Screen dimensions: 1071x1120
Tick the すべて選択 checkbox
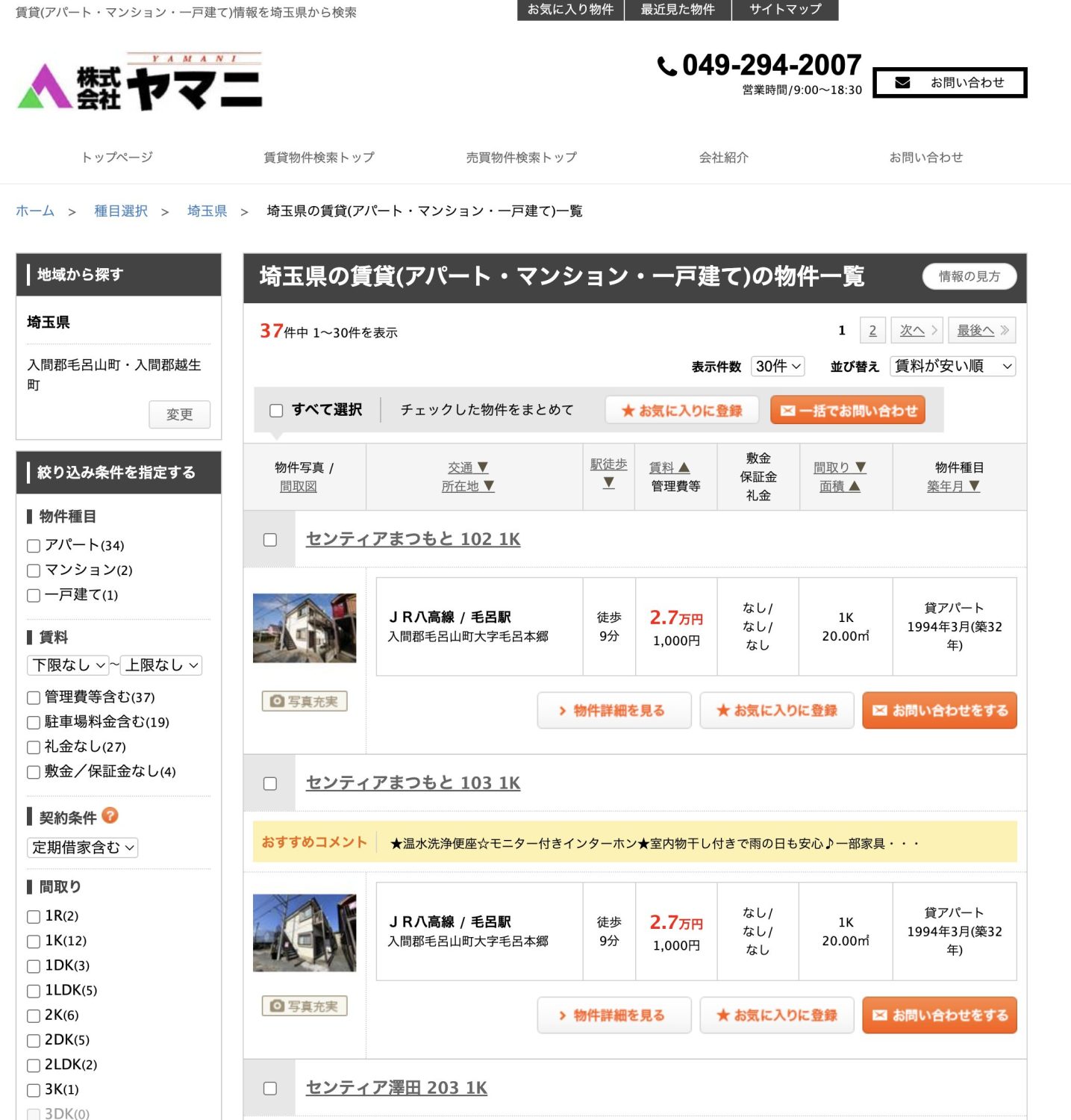click(276, 410)
